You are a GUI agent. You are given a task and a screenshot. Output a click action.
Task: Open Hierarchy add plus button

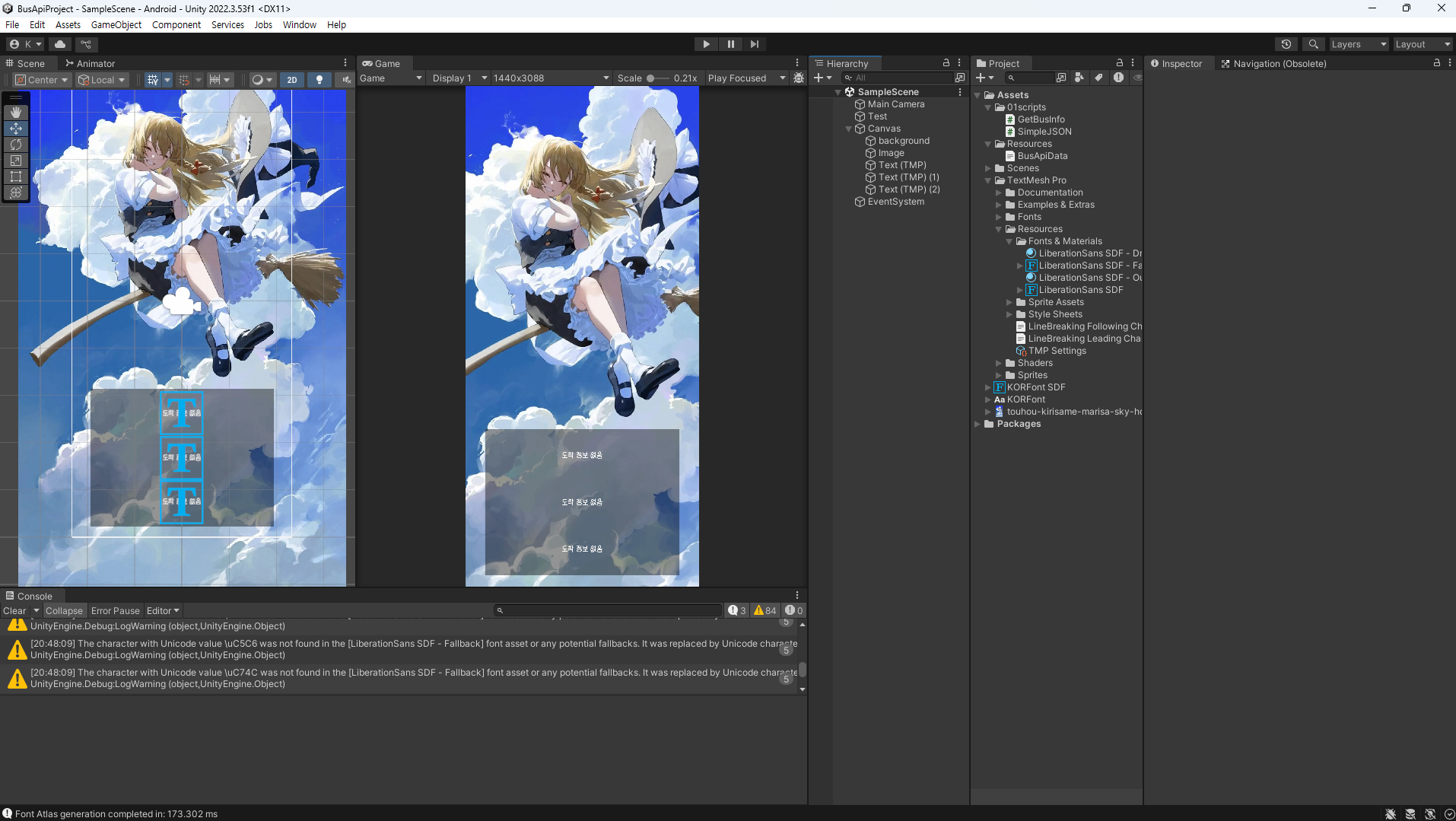pyautogui.click(x=822, y=78)
